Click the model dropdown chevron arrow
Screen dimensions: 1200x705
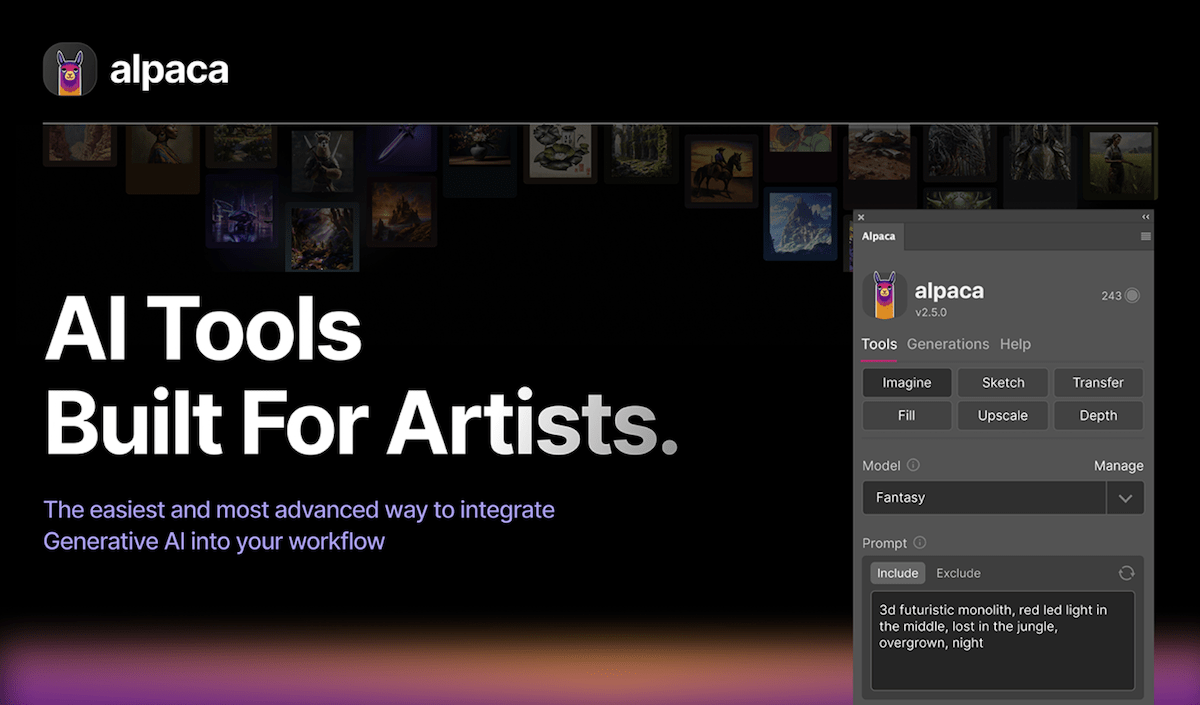[x=1125, y=498]
